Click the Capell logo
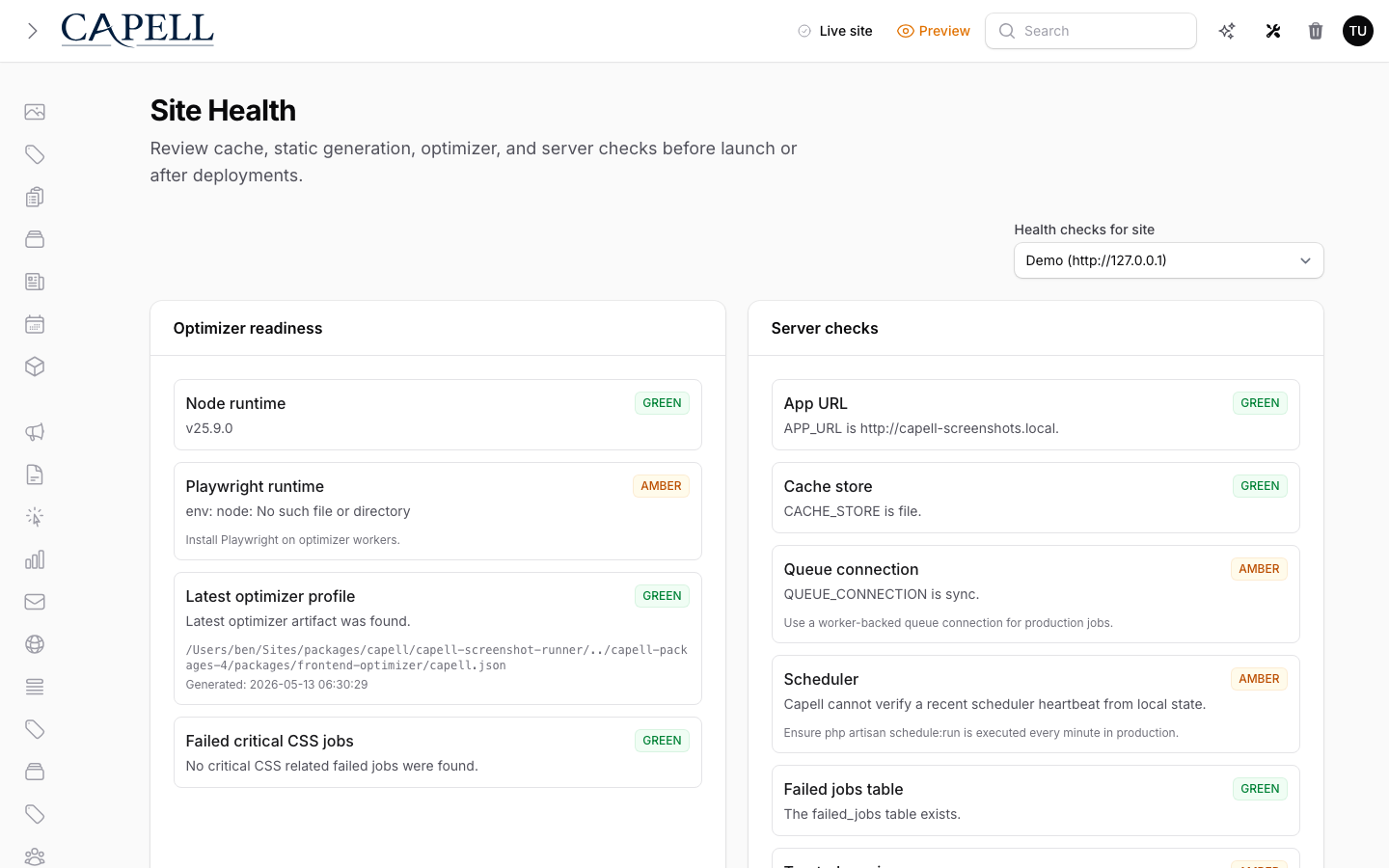1389x868 pixels. (137, 30)
